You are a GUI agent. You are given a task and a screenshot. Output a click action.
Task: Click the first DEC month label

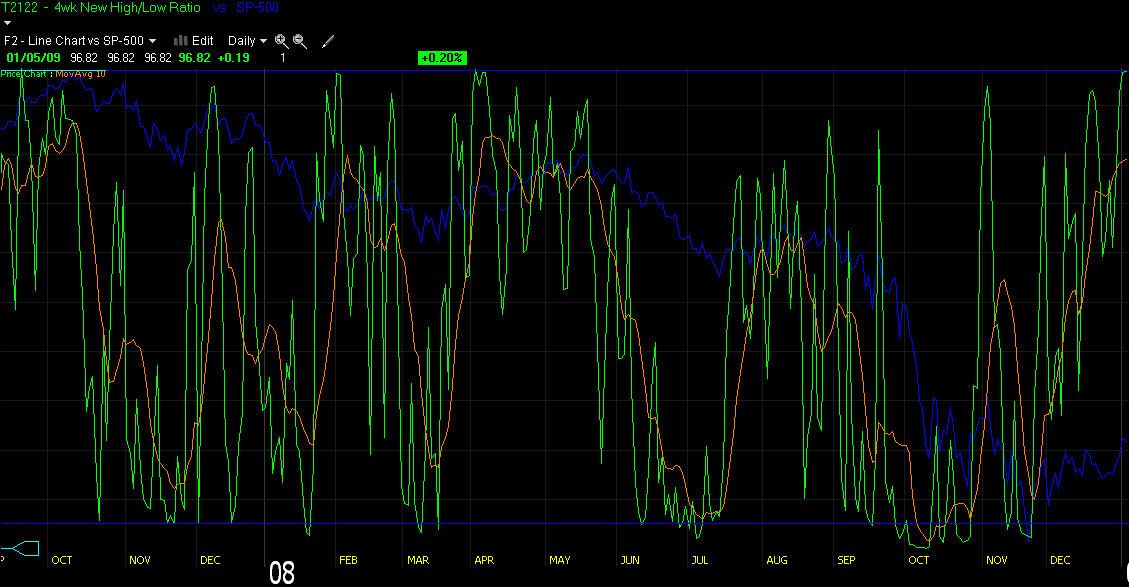[210, 560]
